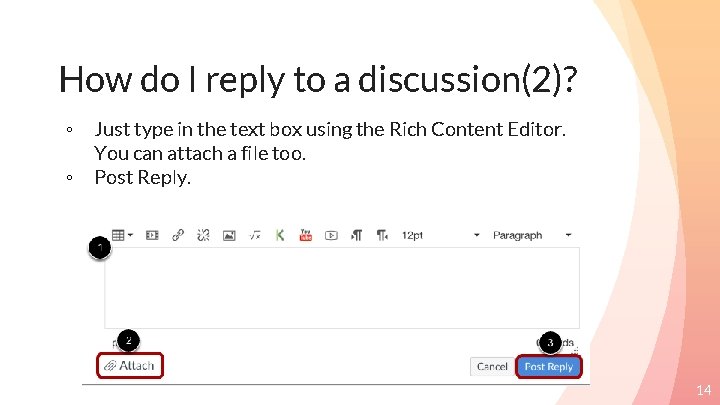This screenshot has width=720, height=405.
Task: Click the remove link icon
Action: (203, 235)
